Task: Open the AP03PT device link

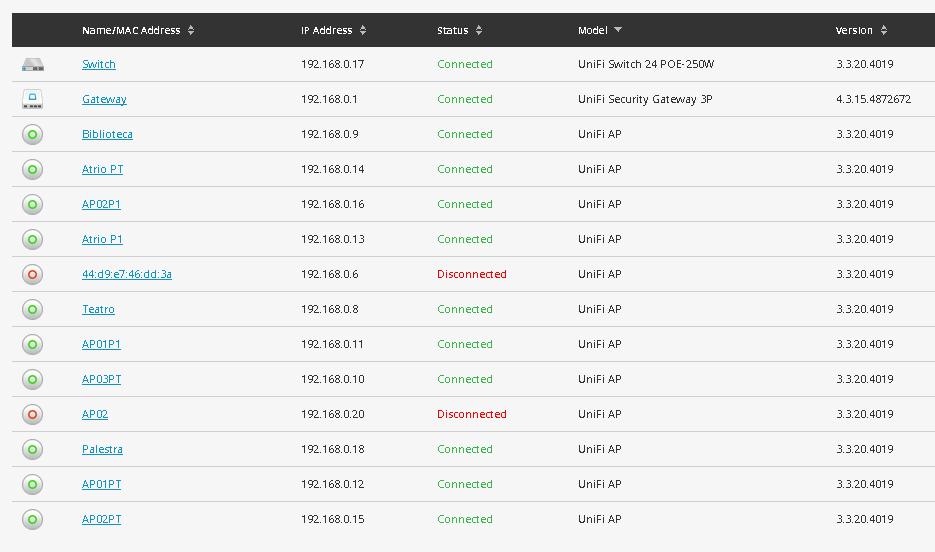Action: coord(101,379)
